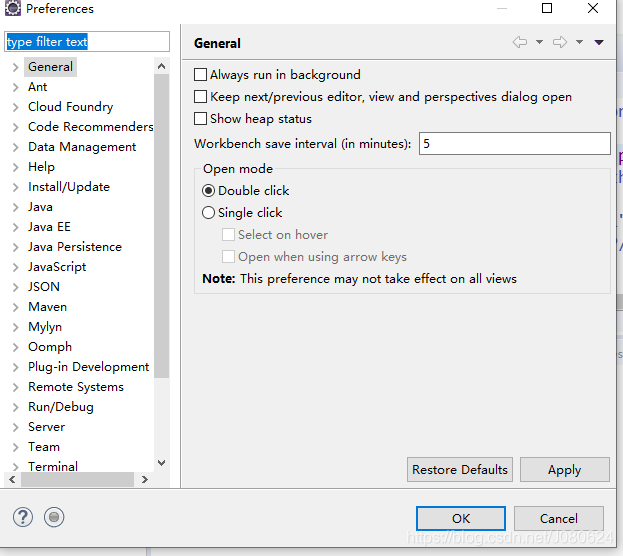
Task: Click the Restore Defaults button
Action: pyautogui.click(x=460, y=469)
